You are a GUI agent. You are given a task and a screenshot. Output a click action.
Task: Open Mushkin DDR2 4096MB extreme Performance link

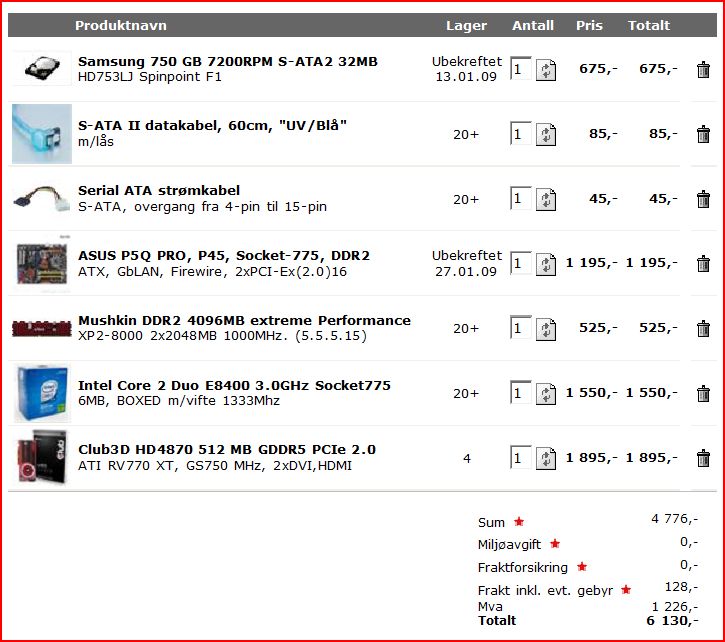(x=244, y=321)
